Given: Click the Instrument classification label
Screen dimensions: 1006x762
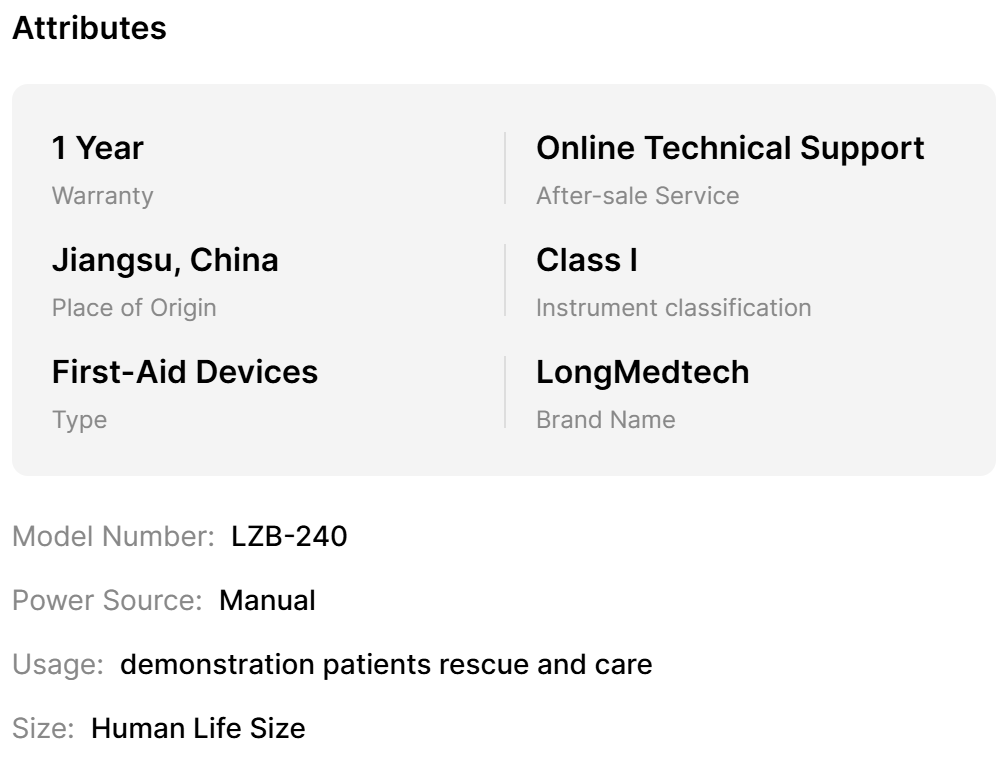Looking at the screenshot, I should [x=673, y=307].
